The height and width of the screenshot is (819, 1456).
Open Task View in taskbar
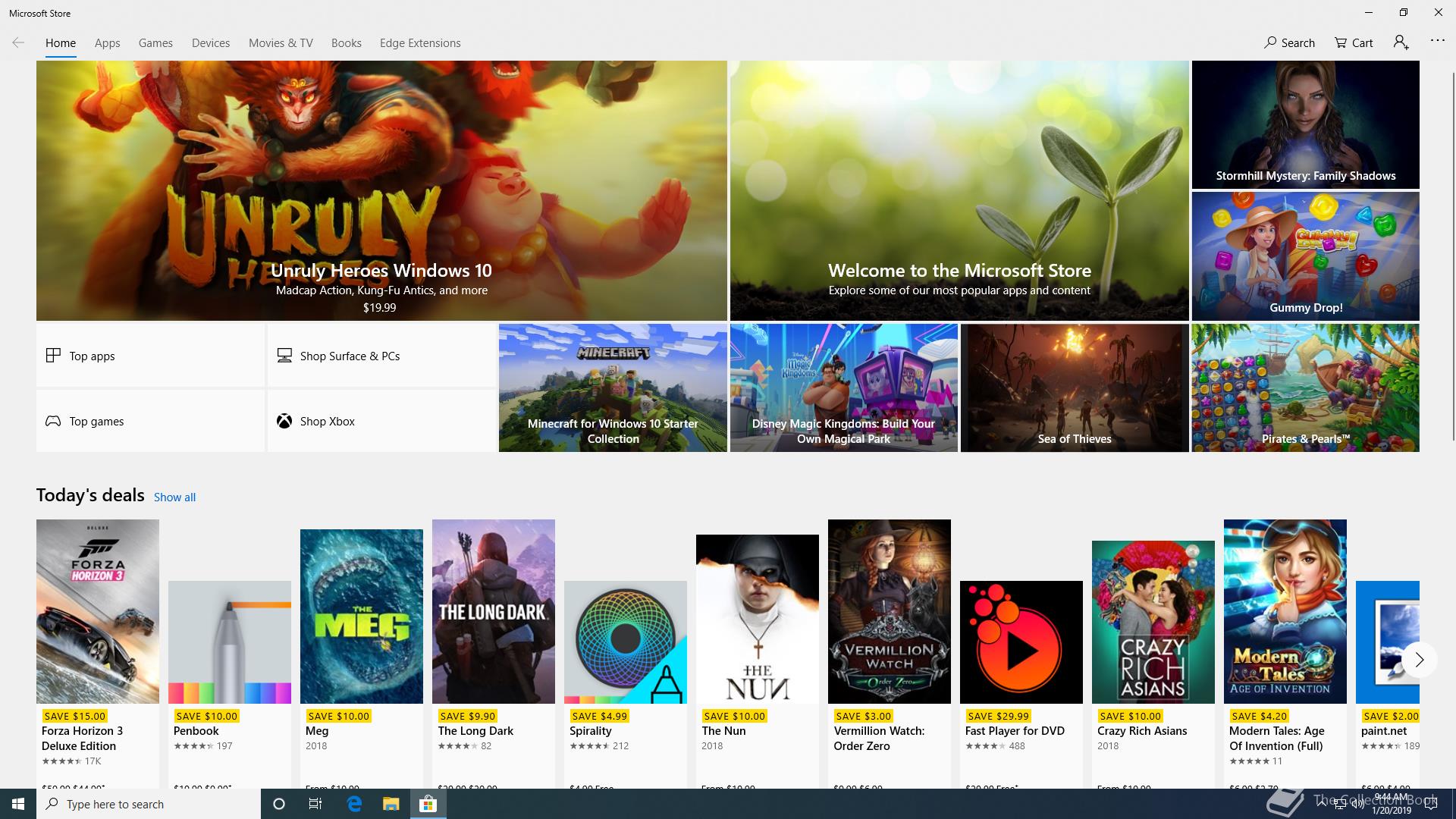click(x=315, y=804)
